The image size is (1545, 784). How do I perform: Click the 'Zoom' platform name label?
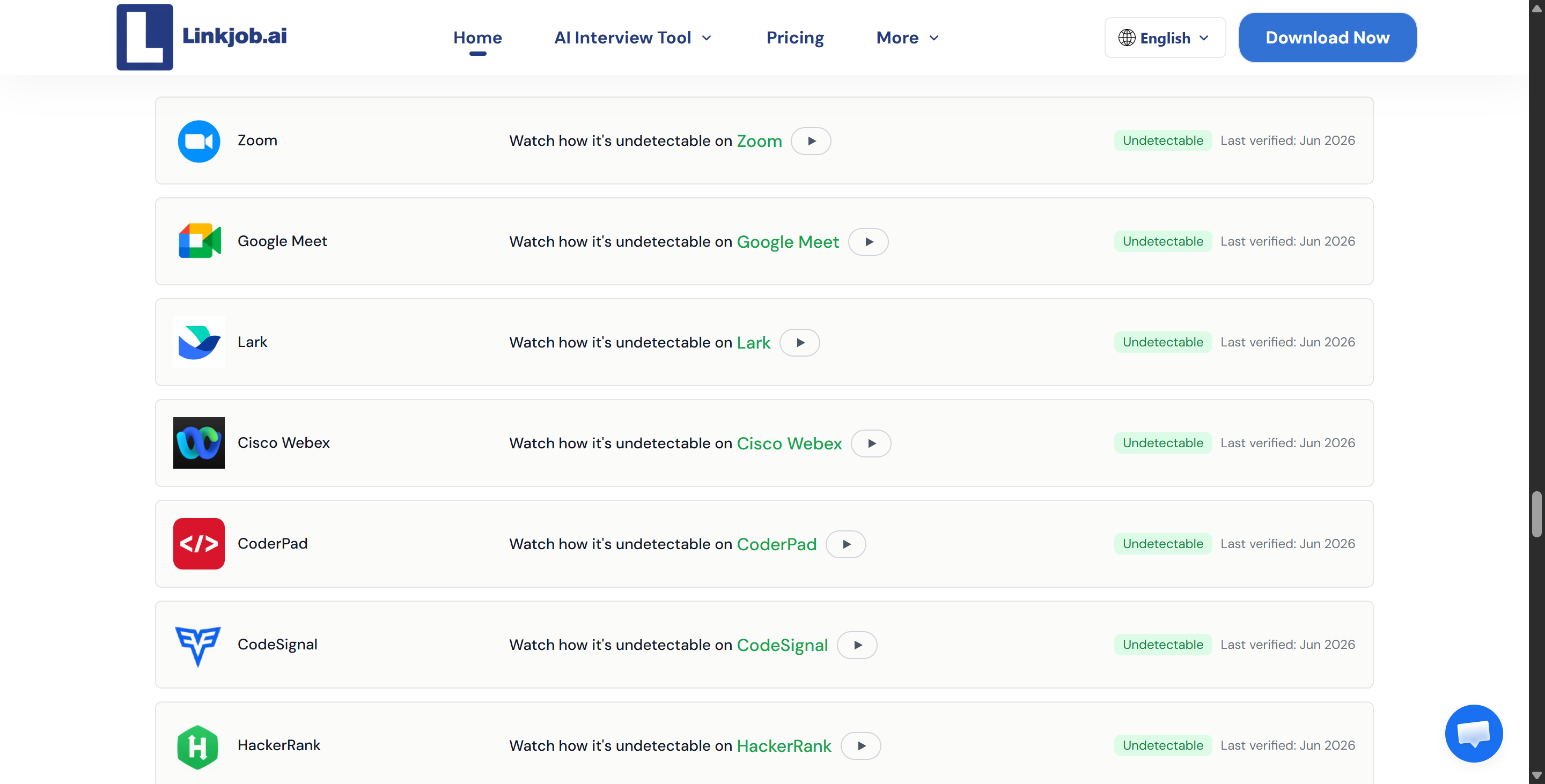(257, 140)
